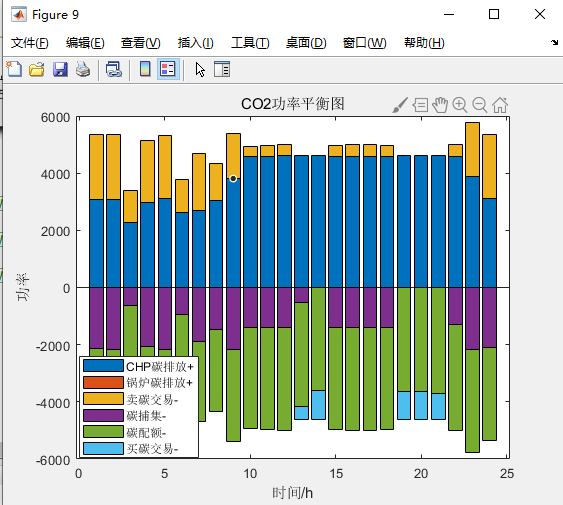The width and height of the screenshot is (563, 505).
Task: Save the figure with the floppy disk icon
Action: pos(60,69)
